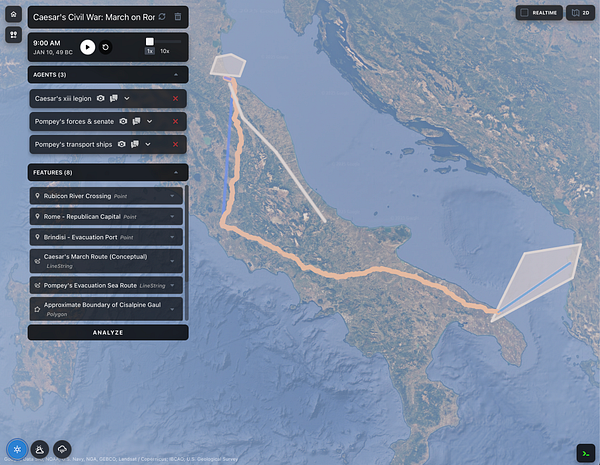Open chat for Caesar's xiii legion
Image resolution: width=600 pixels, height=465 pixels.
point(114,98)
